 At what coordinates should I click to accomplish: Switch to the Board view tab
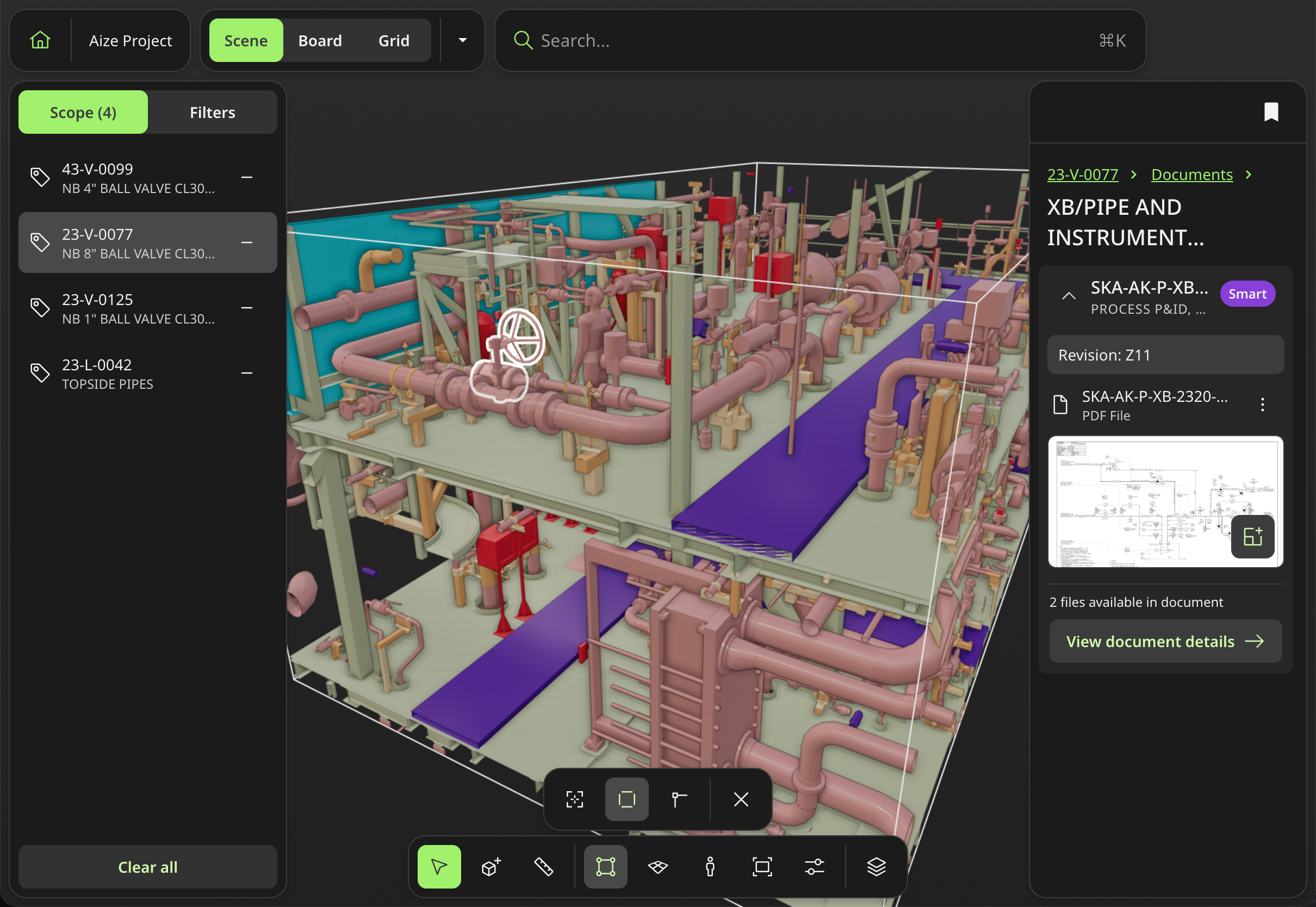pos(320,40)
